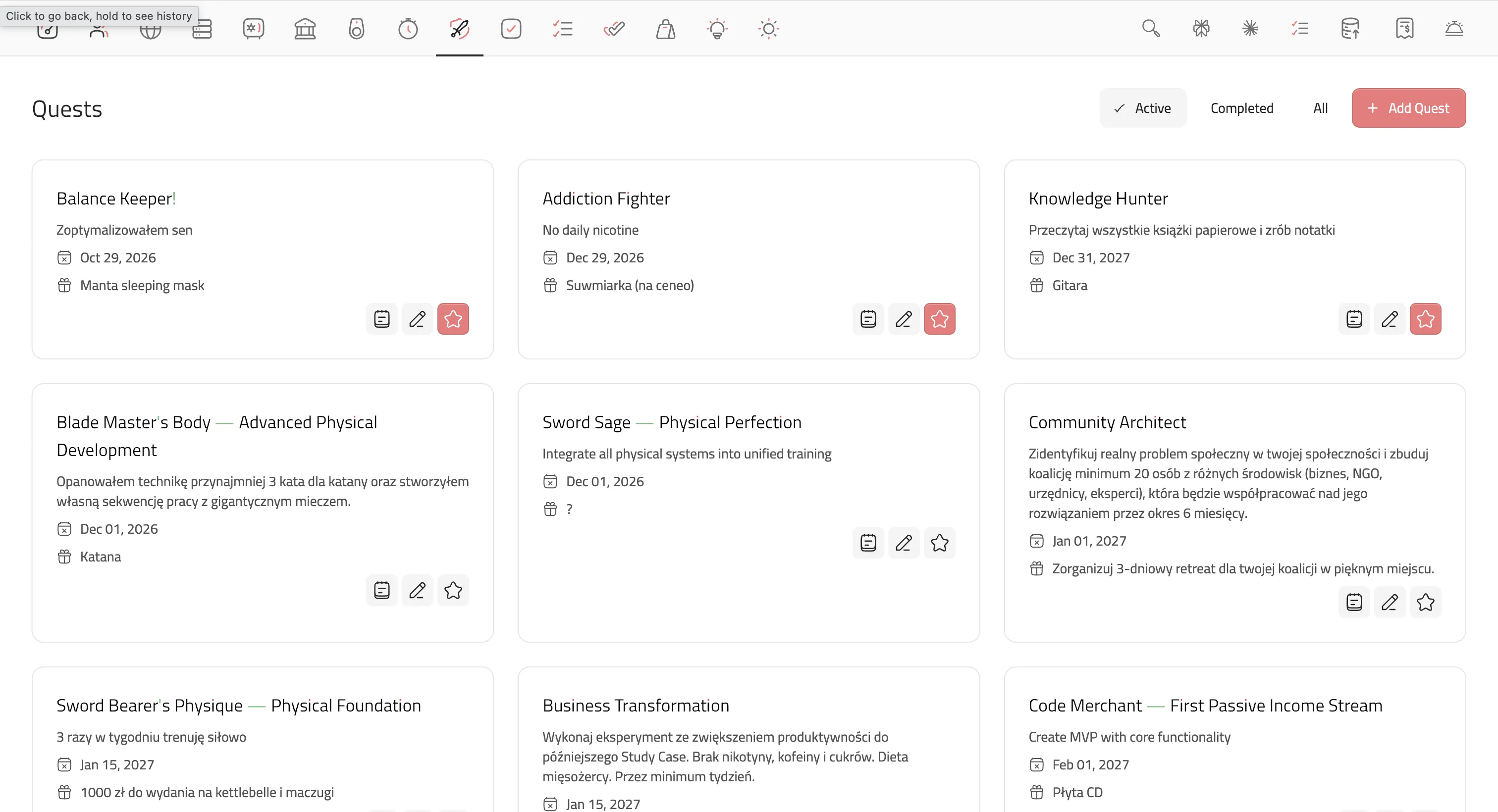
Task: Select the All quests filter
Action: pyautogui.click(x=1320, y=108)
